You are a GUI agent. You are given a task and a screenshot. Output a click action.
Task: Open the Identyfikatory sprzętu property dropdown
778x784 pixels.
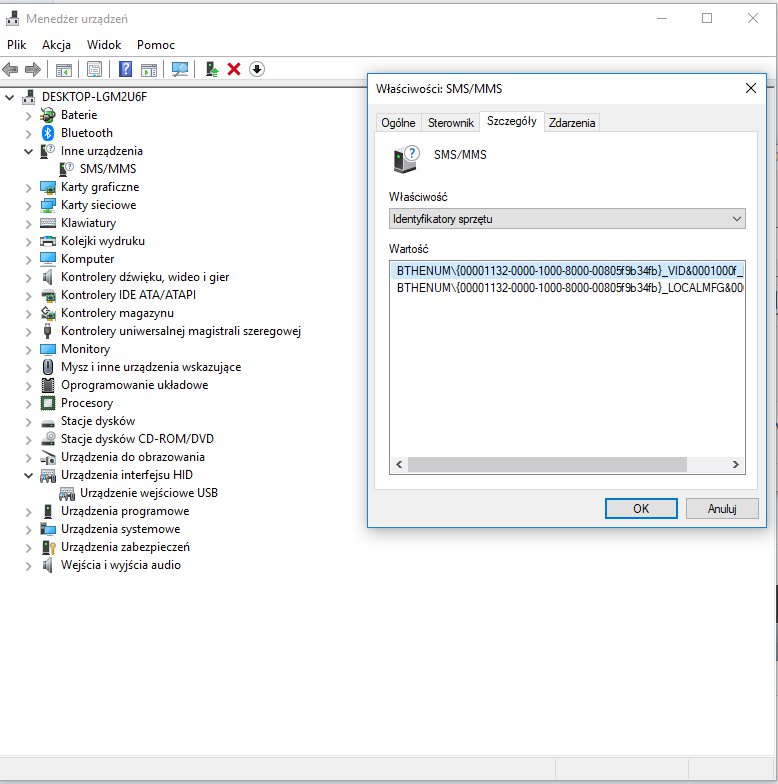(567, 219)
